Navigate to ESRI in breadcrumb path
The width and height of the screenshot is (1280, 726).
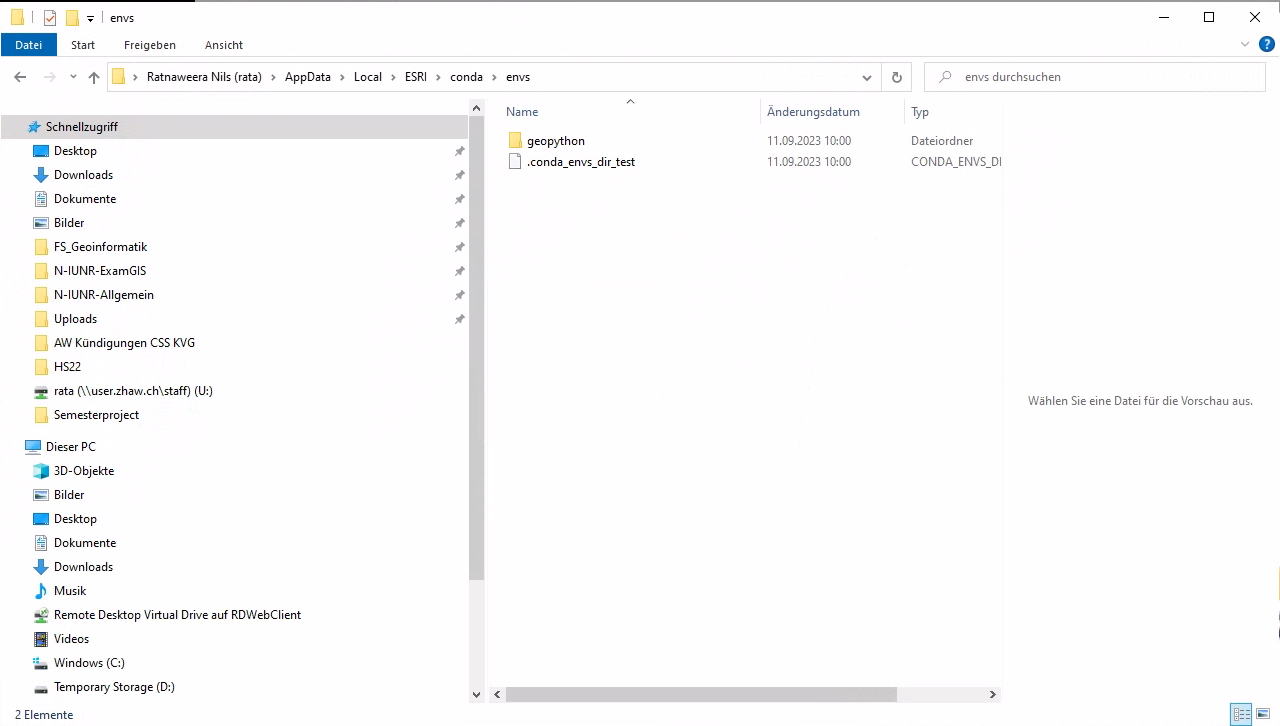tap(415, 77)
